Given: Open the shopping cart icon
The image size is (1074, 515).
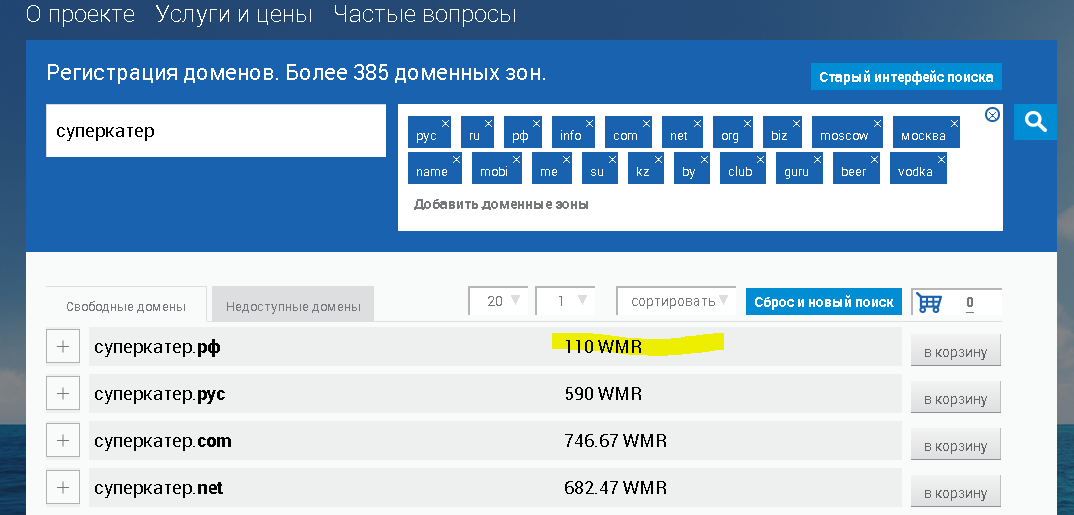Looking at the screenshot, I should (930, 302).
